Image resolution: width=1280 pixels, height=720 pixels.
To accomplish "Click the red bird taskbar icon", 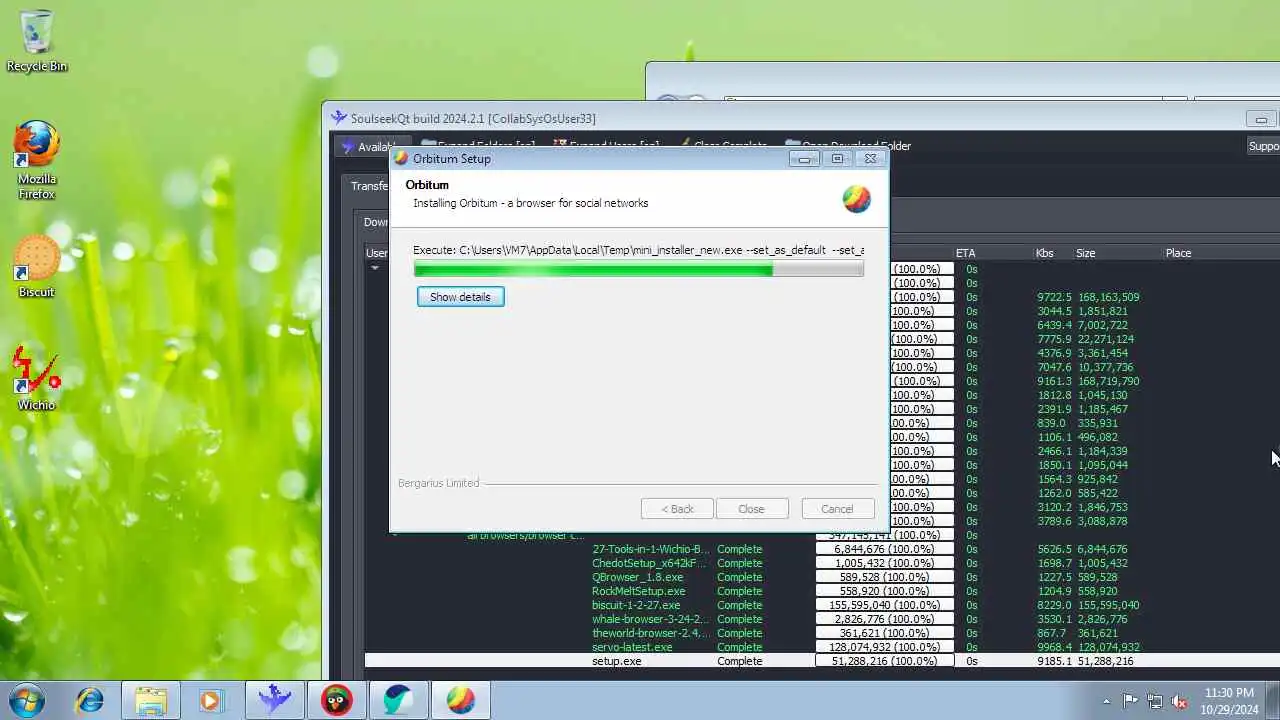I will tap(337, 700).
